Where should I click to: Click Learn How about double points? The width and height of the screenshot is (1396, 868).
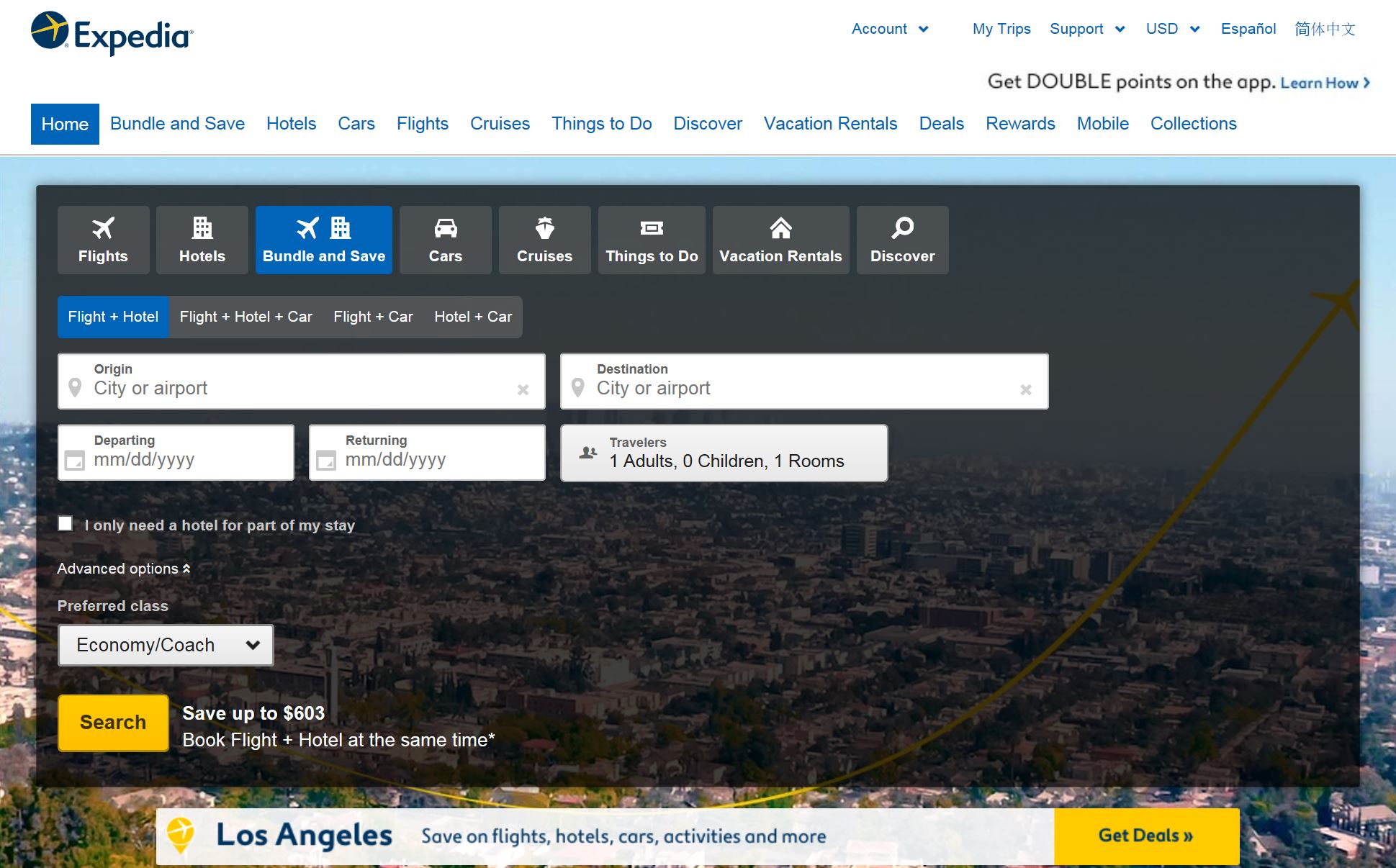(1325, 83)
